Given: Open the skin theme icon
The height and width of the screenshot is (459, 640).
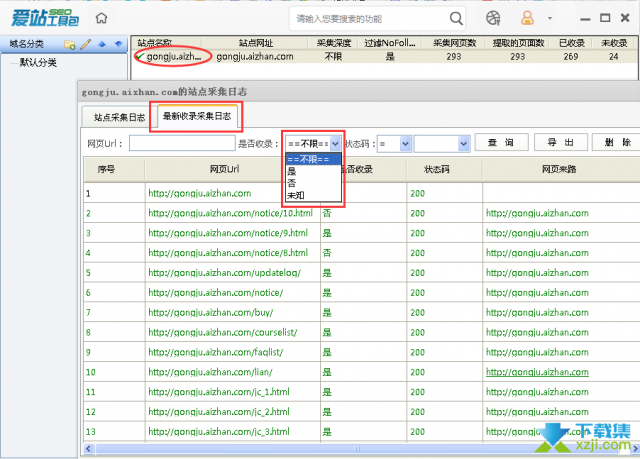Looking at the screenshot, I should point(493,18).
